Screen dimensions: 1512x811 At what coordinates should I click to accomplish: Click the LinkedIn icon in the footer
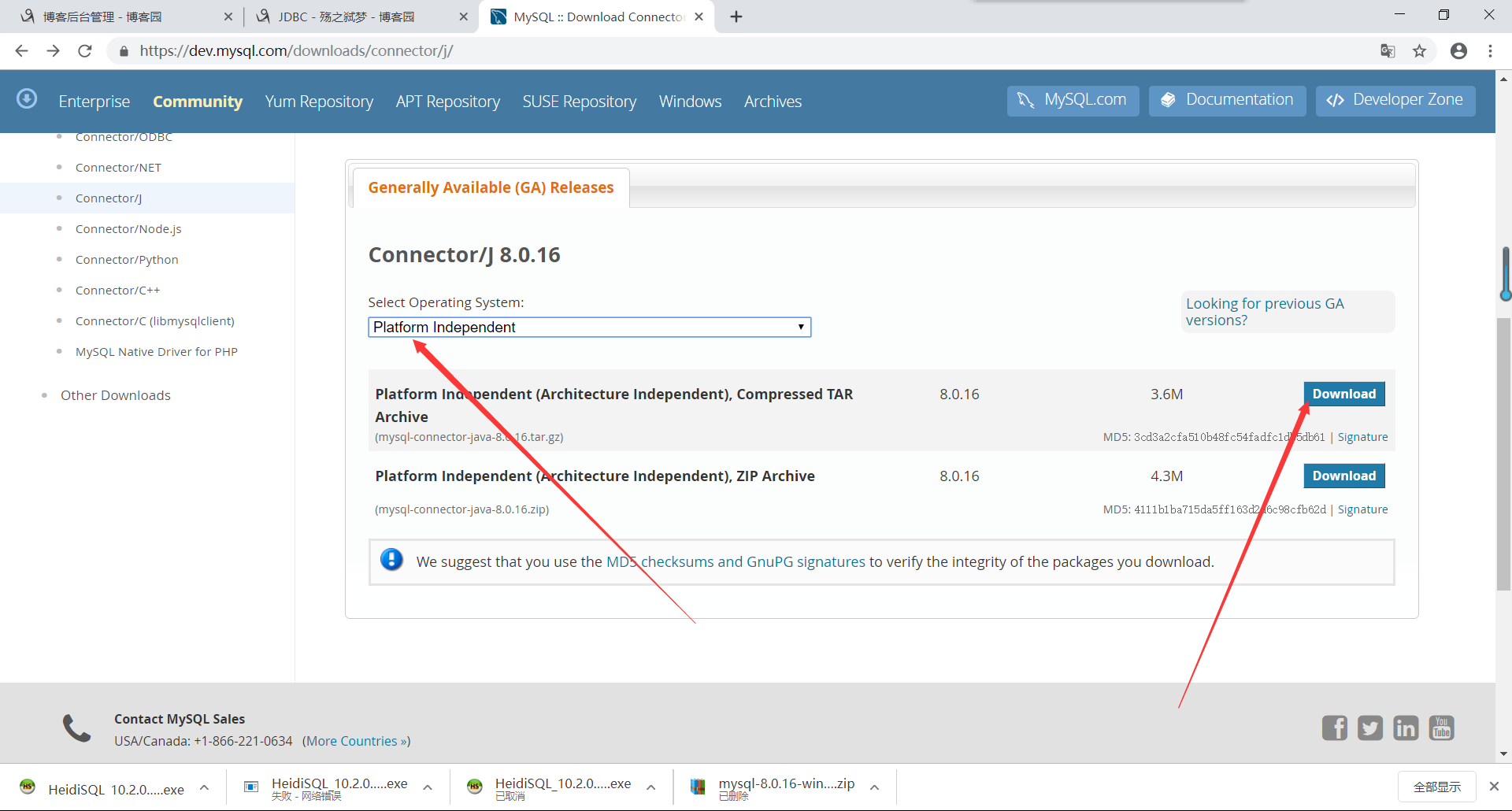pyautogui.click(x=1406, y=728)
